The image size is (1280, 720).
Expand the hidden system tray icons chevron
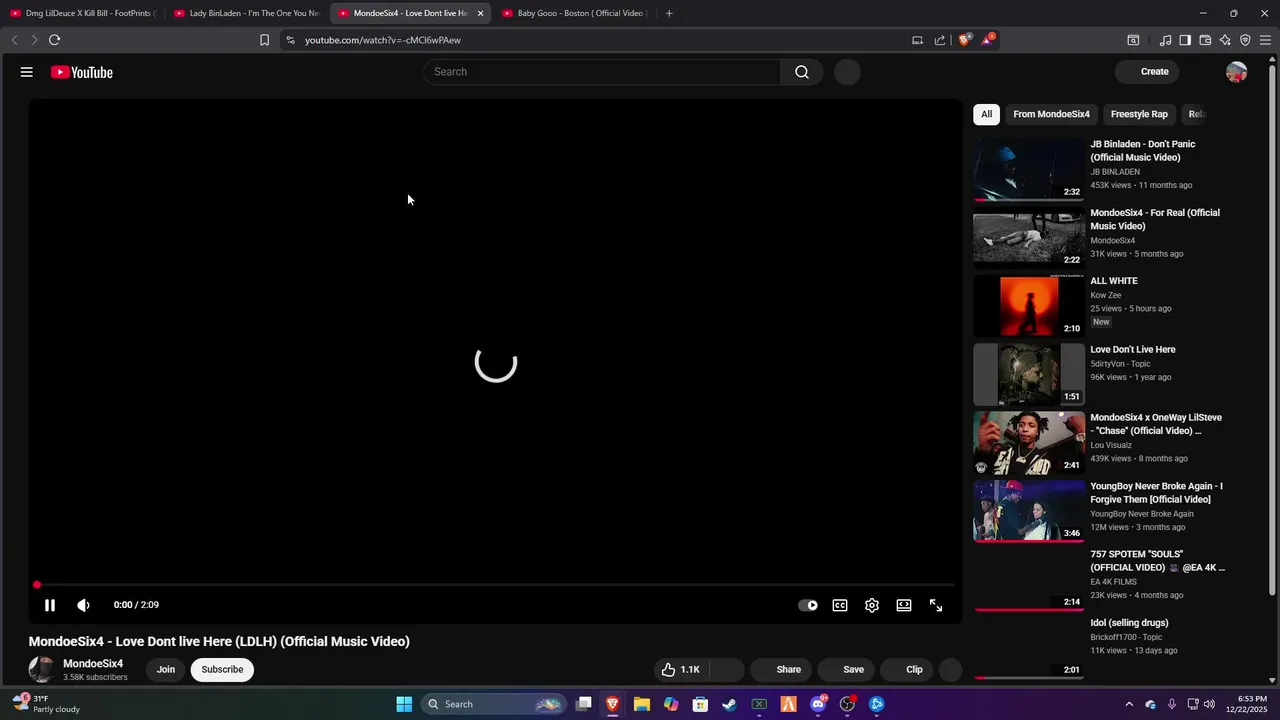1129,704
